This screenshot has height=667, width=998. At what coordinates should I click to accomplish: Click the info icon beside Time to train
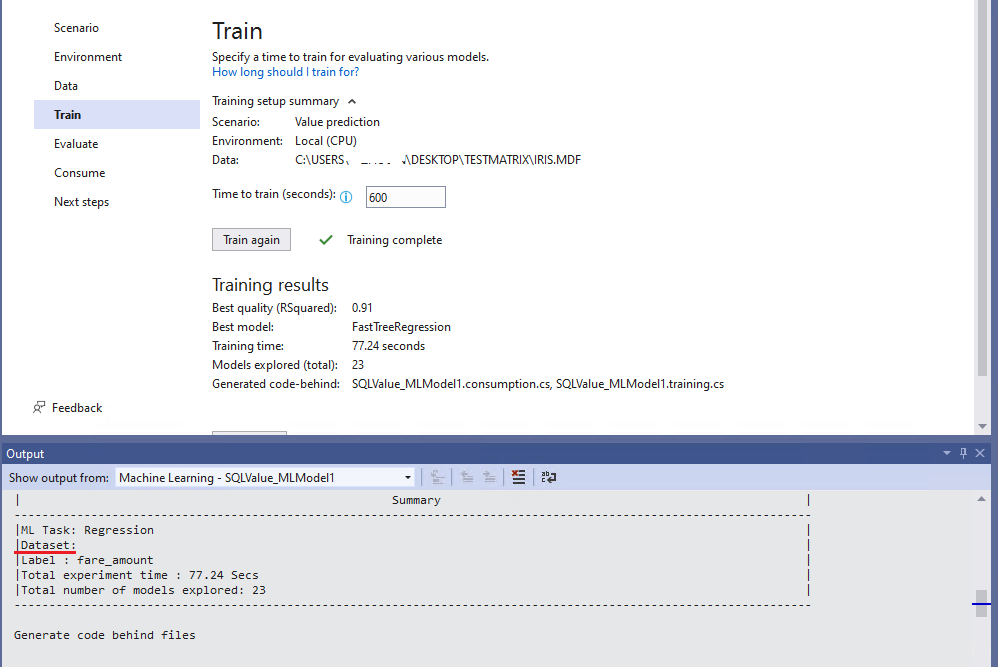coord(346,197)
